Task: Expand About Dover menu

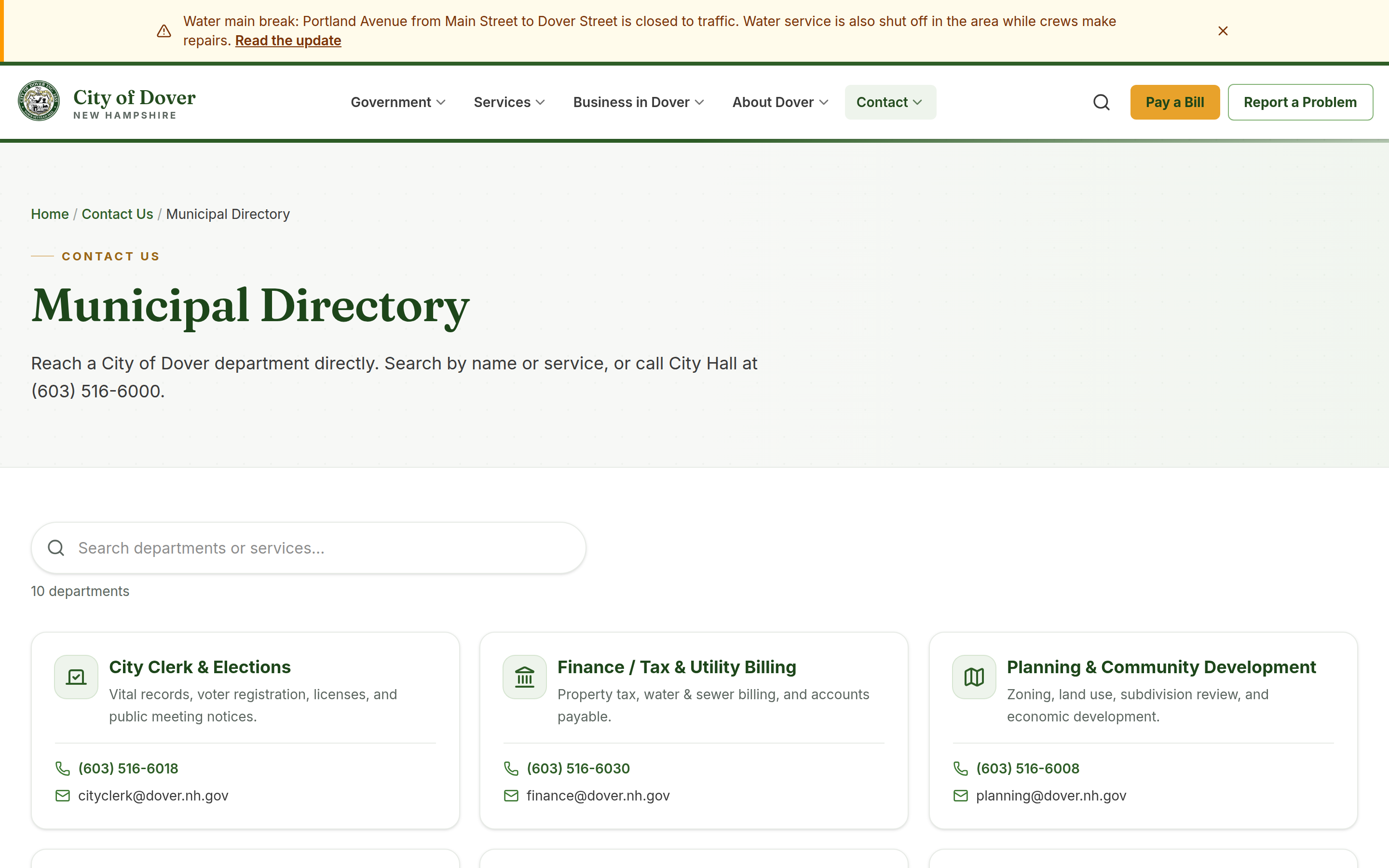Action: 780,102
